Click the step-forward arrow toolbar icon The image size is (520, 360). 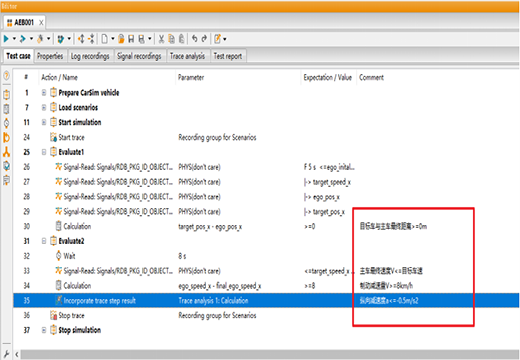pyautogui.click(x=22, y=39)
